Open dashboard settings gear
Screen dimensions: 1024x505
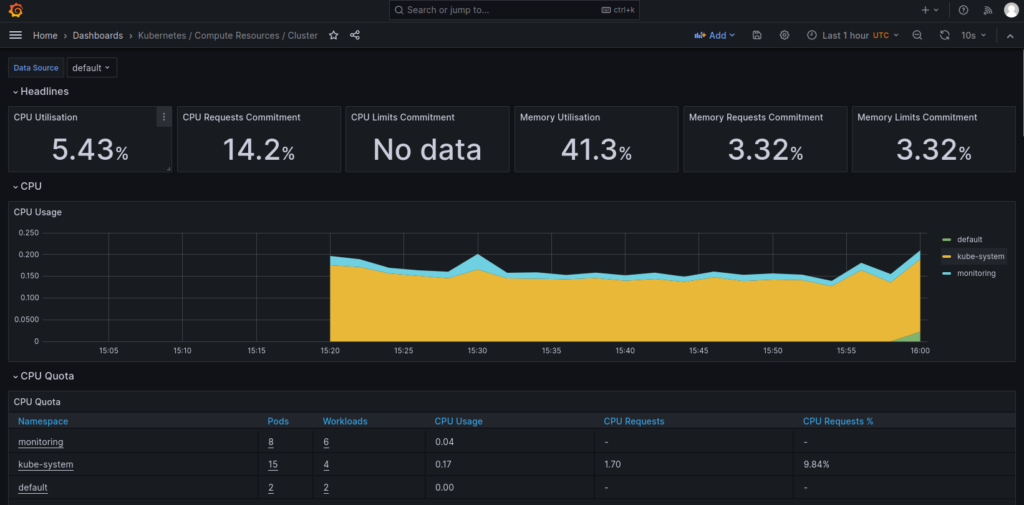click(x=785, y=35)
